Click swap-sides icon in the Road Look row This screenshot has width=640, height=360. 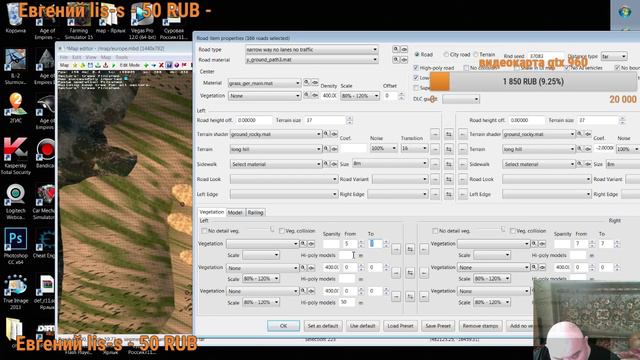(449, 179)
